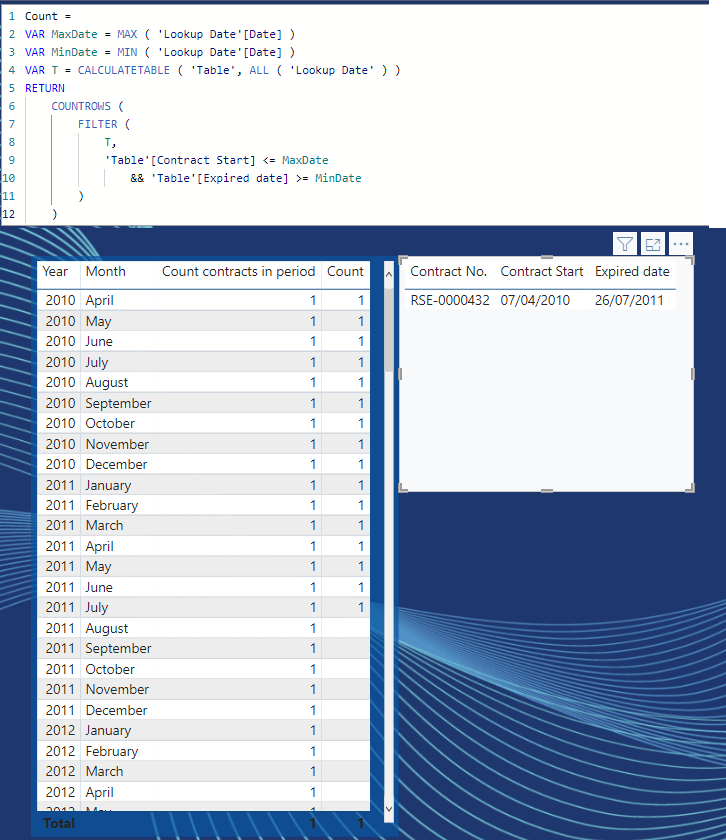Click the MaxDate variable on line 2

74,34
